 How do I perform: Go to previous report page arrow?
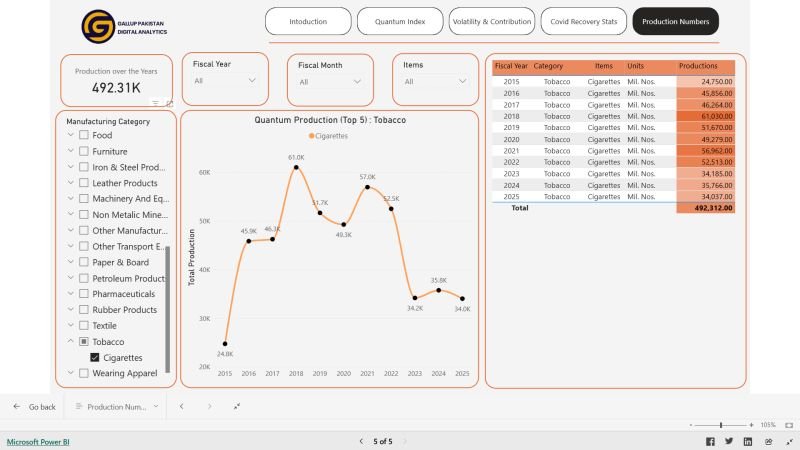click(360, 441)
